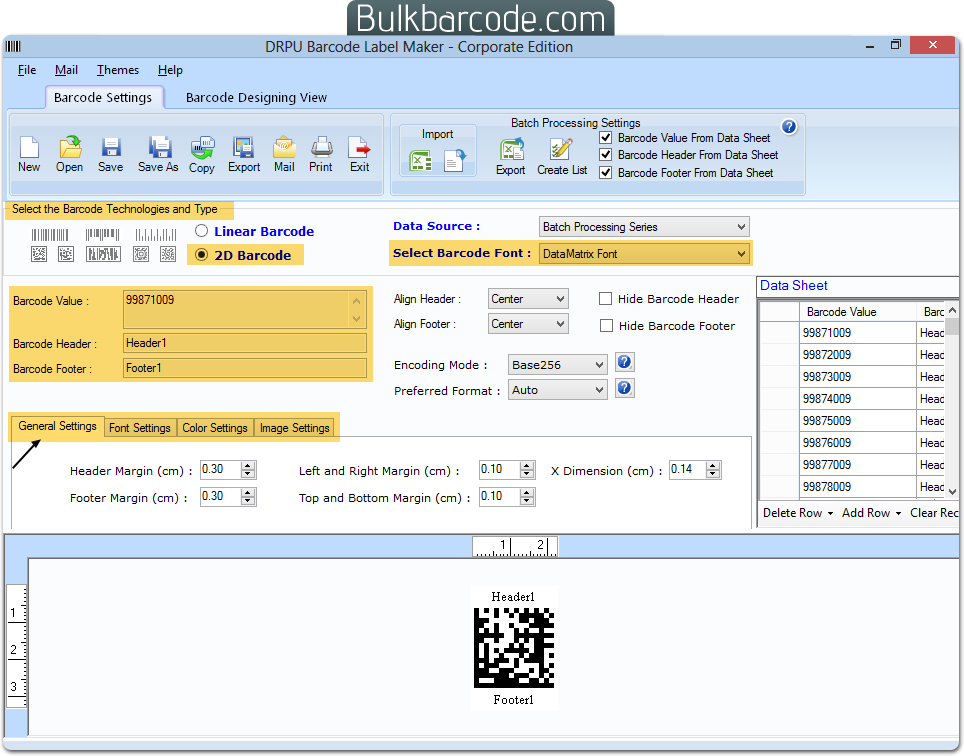The width and height of the screenshot is (964, 756).
Task: Select the Linear Barcode radio button
Action: (201, 230)
